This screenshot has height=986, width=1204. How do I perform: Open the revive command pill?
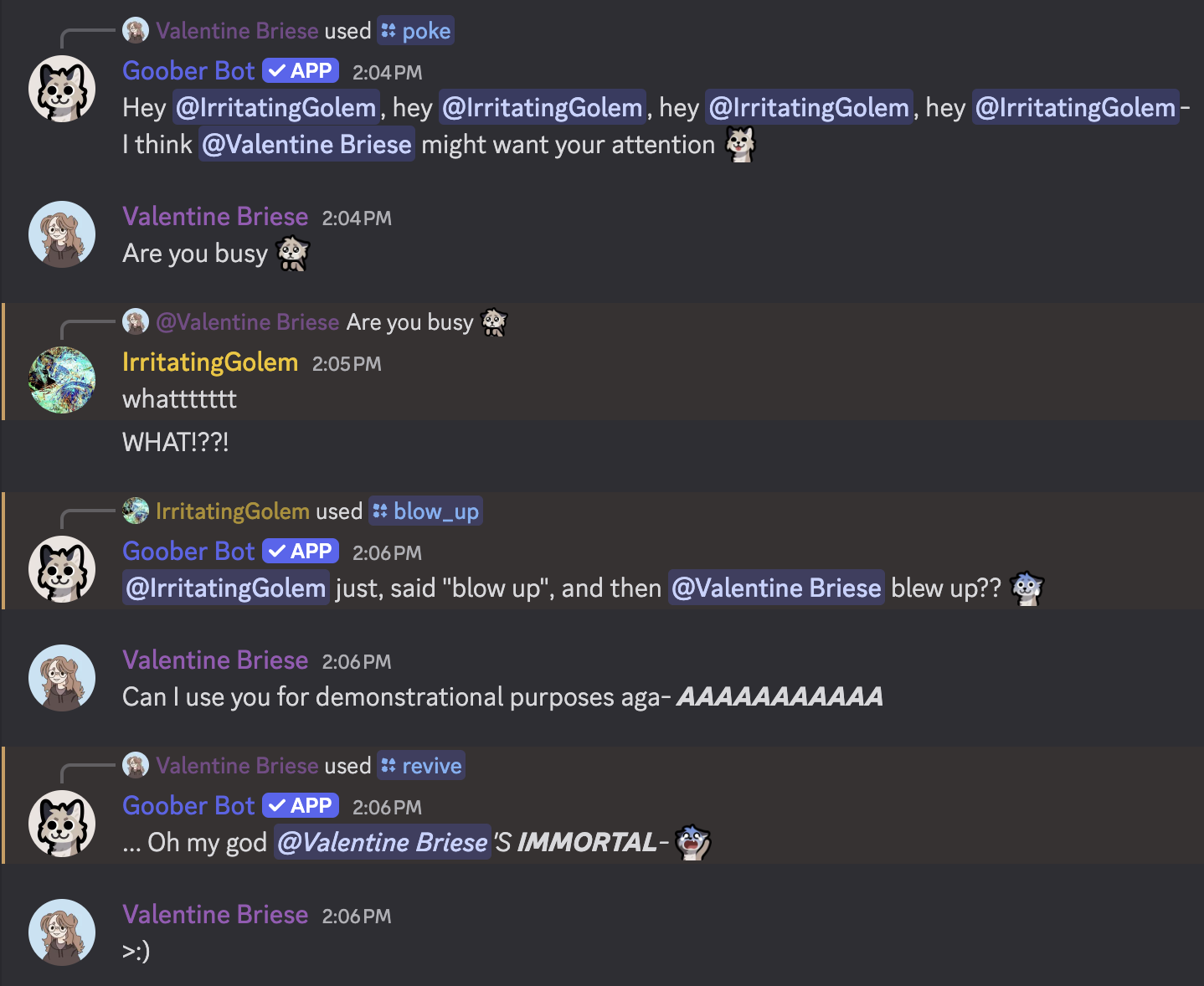tap(421, 765)
